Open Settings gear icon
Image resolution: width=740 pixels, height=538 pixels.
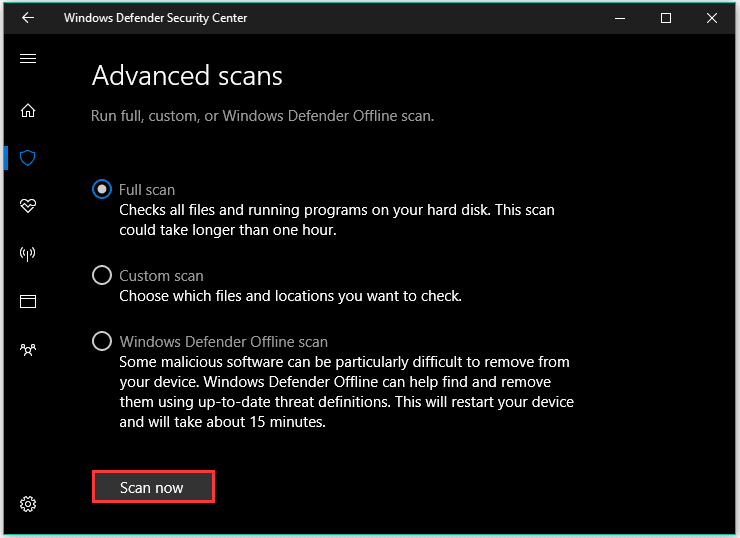click(28, 504)
